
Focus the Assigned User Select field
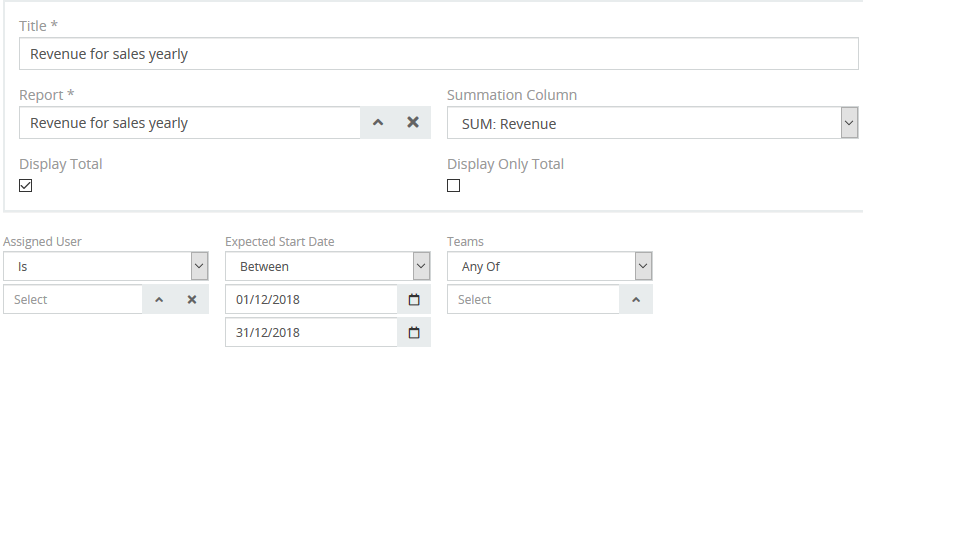point(73,299)
